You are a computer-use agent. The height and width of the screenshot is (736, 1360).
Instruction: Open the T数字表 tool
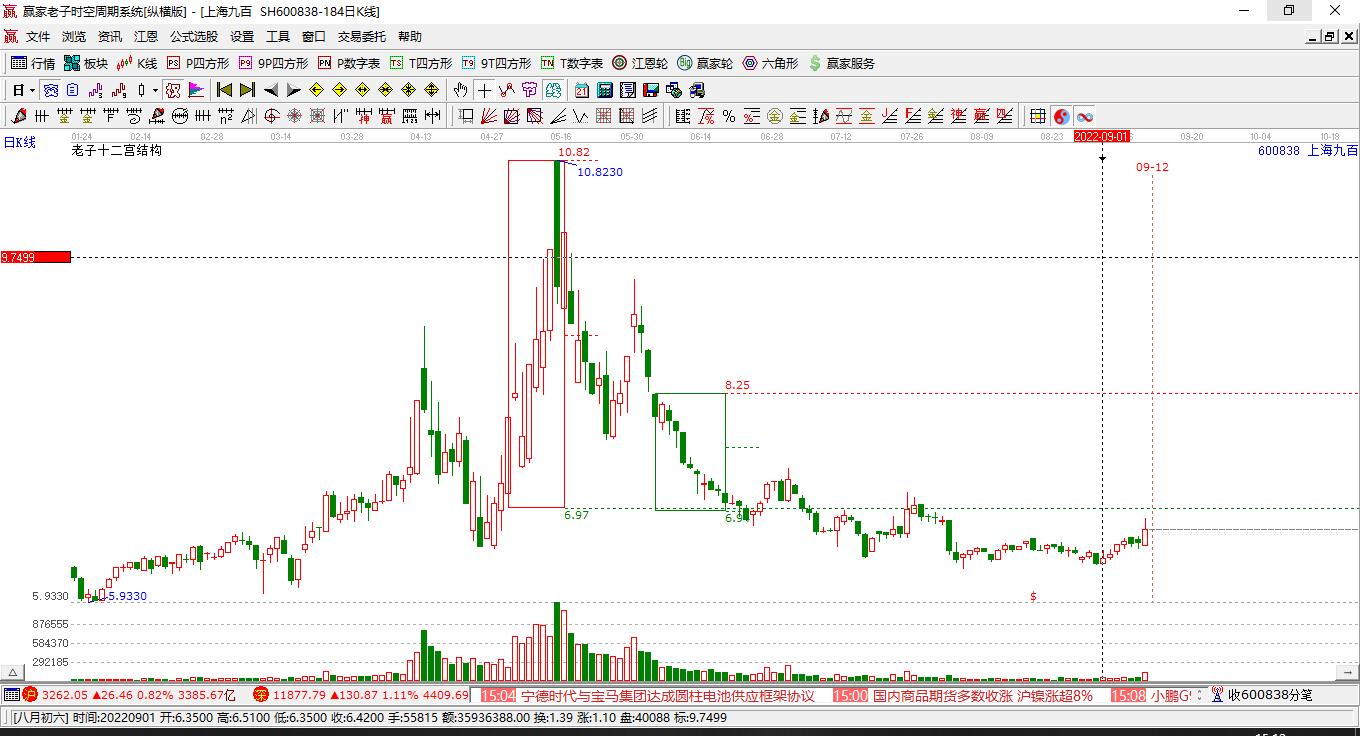pyautogui.click(x=572, y=63)
